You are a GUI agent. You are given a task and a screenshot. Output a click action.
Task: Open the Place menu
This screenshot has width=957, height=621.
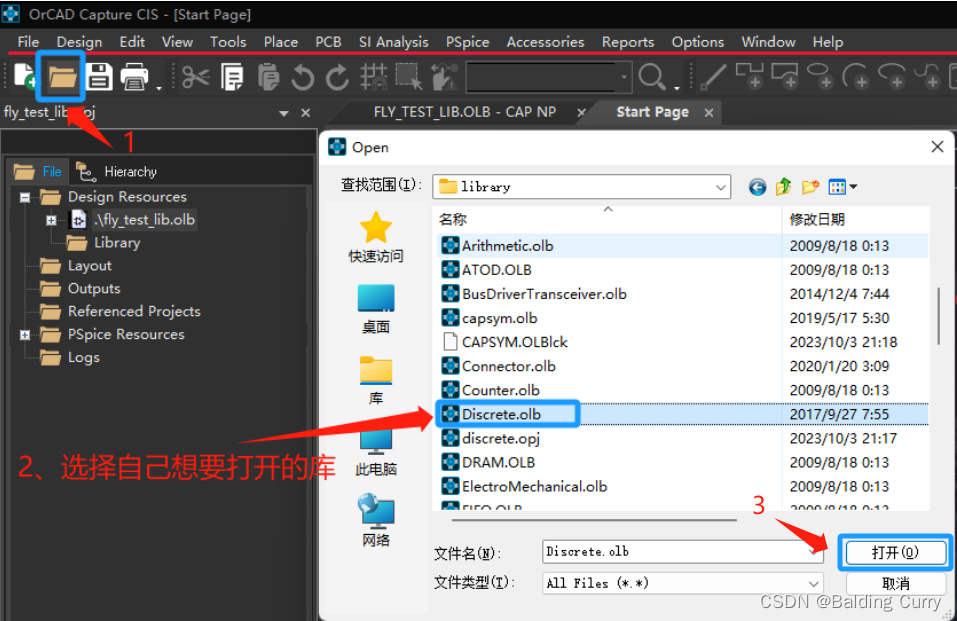(x=281, y=42)
